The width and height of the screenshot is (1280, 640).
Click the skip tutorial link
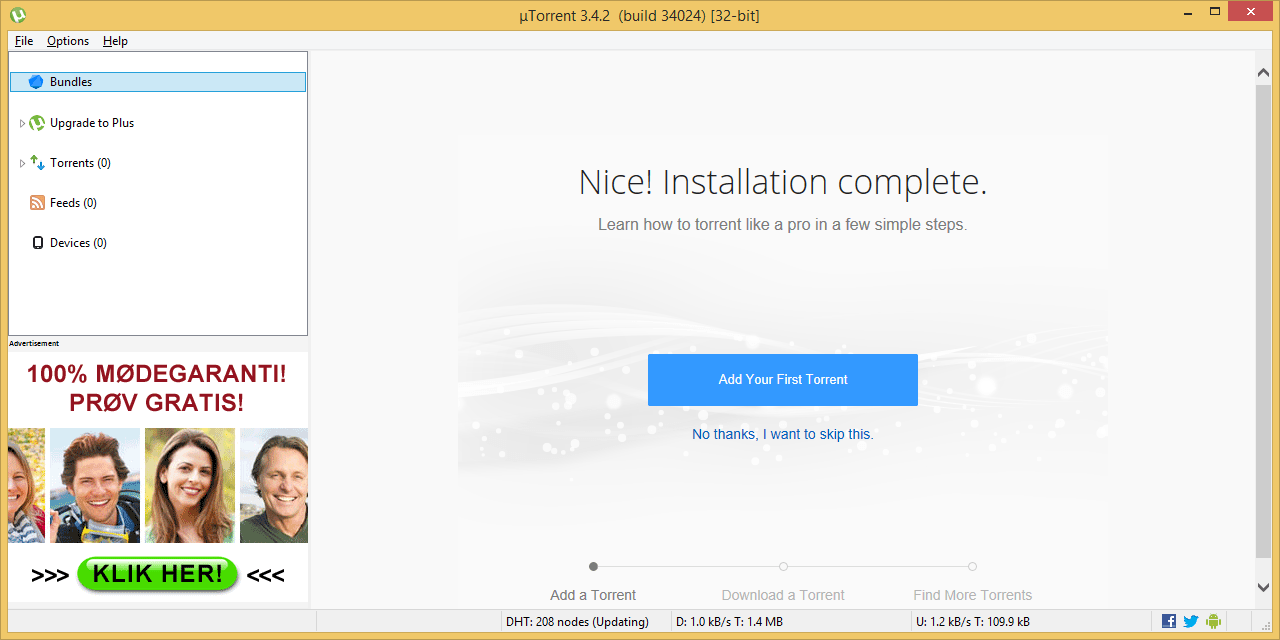782,434
